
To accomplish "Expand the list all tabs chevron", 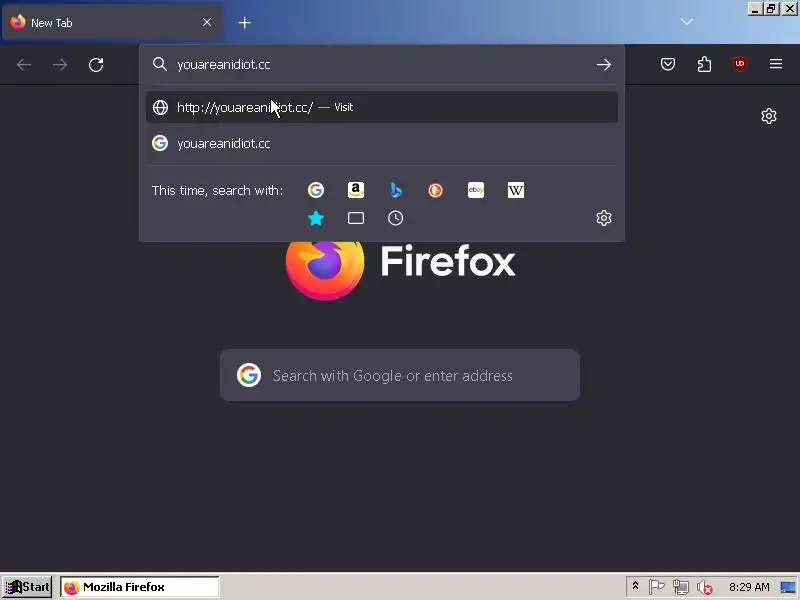I will click(687, 21).
